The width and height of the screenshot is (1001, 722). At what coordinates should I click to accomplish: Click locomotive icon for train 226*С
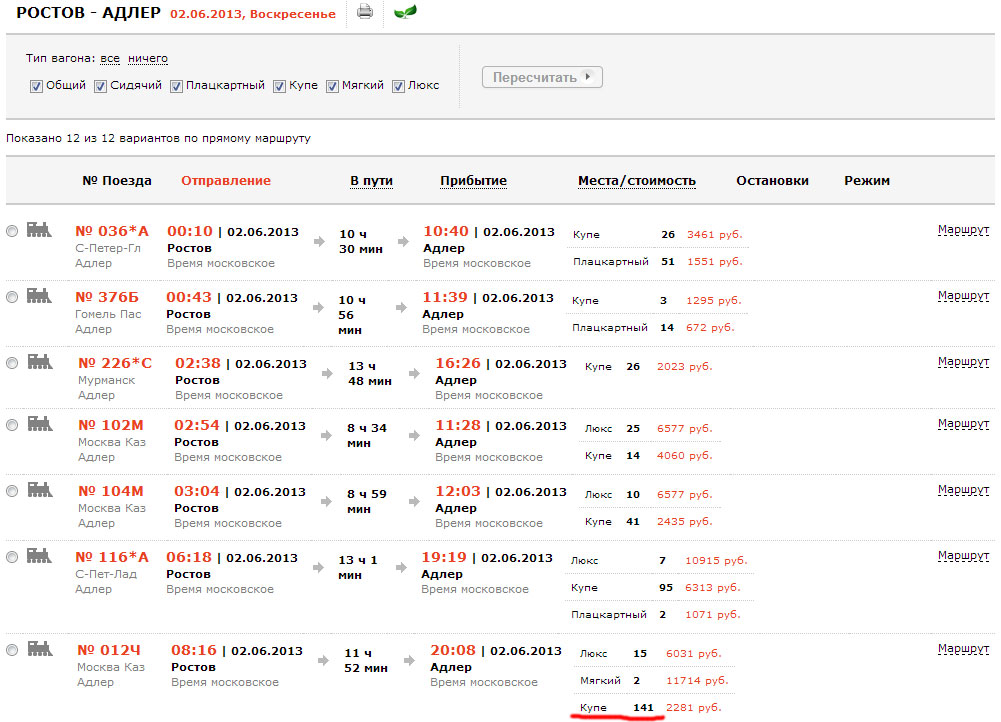pos(39,362)
